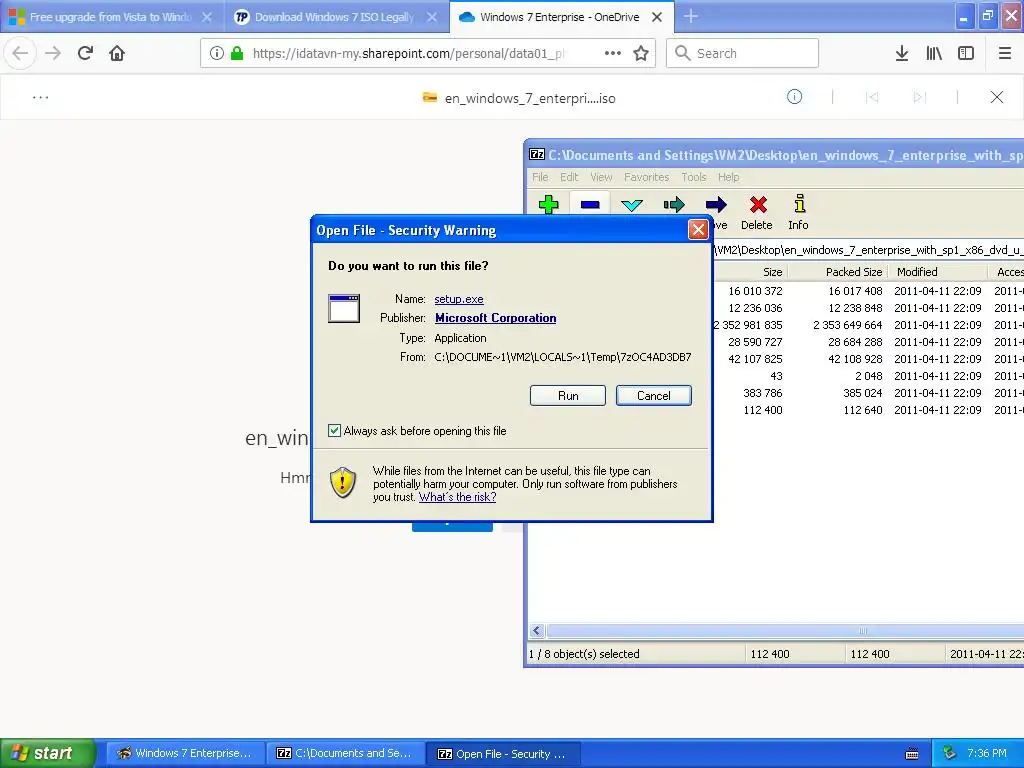Click the taskbar clock showing 7:36 PM
The width and height of the screenshot is (1024, 768).
(987, 753)
